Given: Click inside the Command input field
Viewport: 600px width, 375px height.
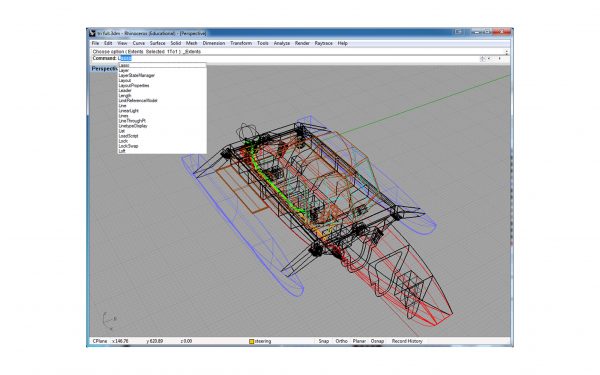Looking at the screenshot, I should pyautogui.click(x=298, y=59).
